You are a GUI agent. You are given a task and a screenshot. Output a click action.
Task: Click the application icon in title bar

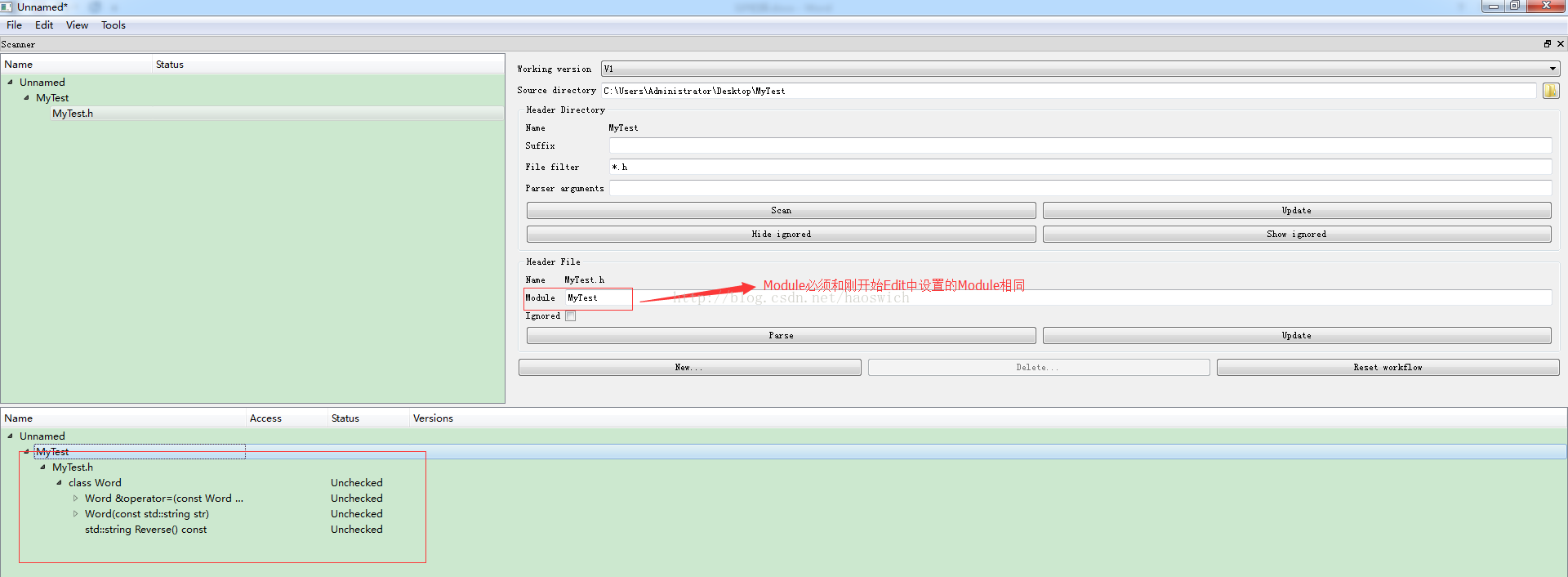[7, 7]
